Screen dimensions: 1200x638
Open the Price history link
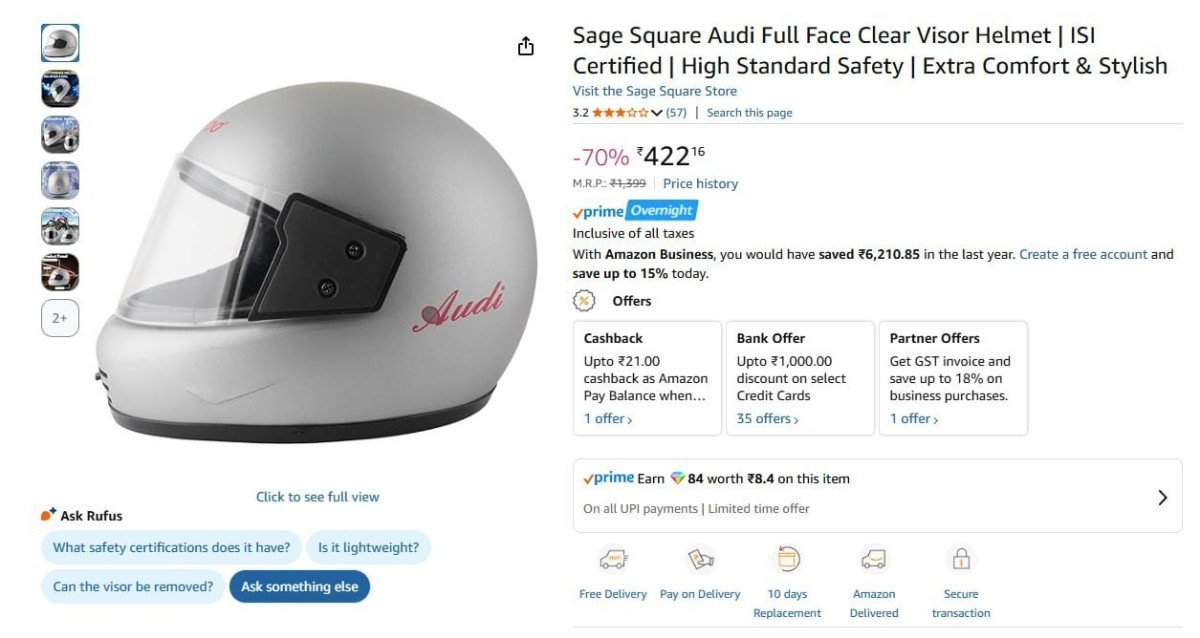(x=700, y=183)
